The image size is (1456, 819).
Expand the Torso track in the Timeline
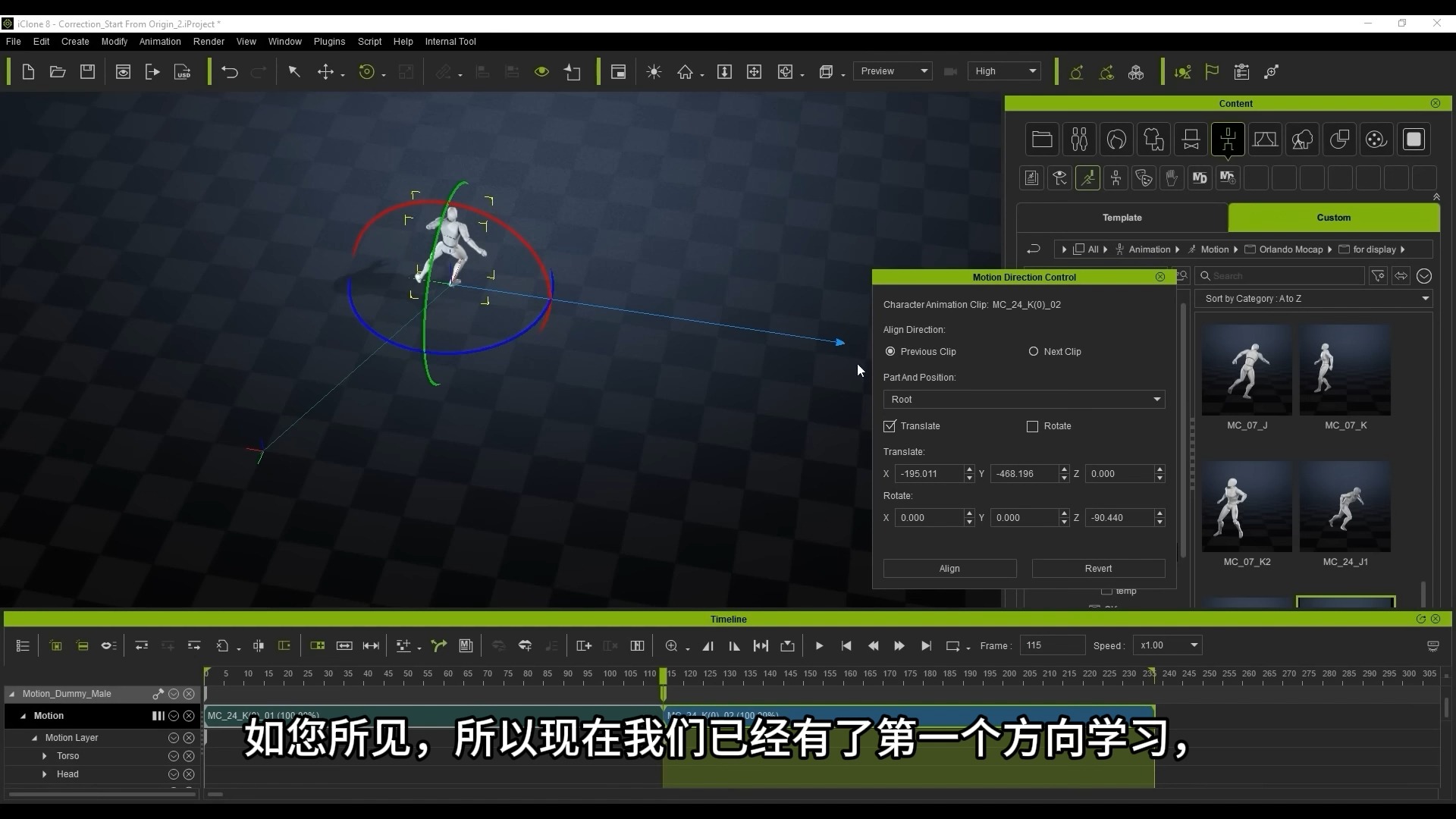point(44,756)
